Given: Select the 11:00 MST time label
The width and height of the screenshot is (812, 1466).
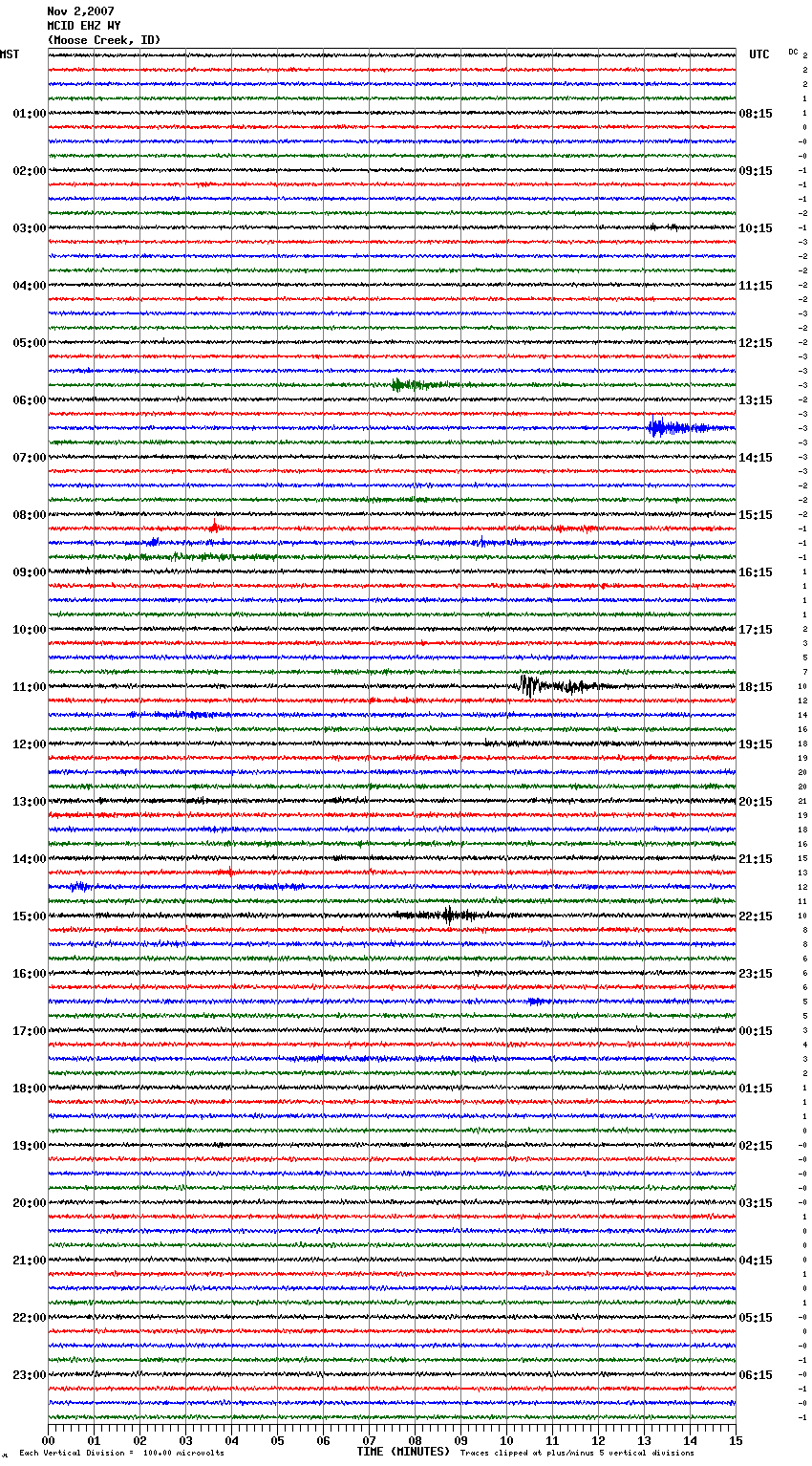Looking at the screenshot, I should 29,687.
